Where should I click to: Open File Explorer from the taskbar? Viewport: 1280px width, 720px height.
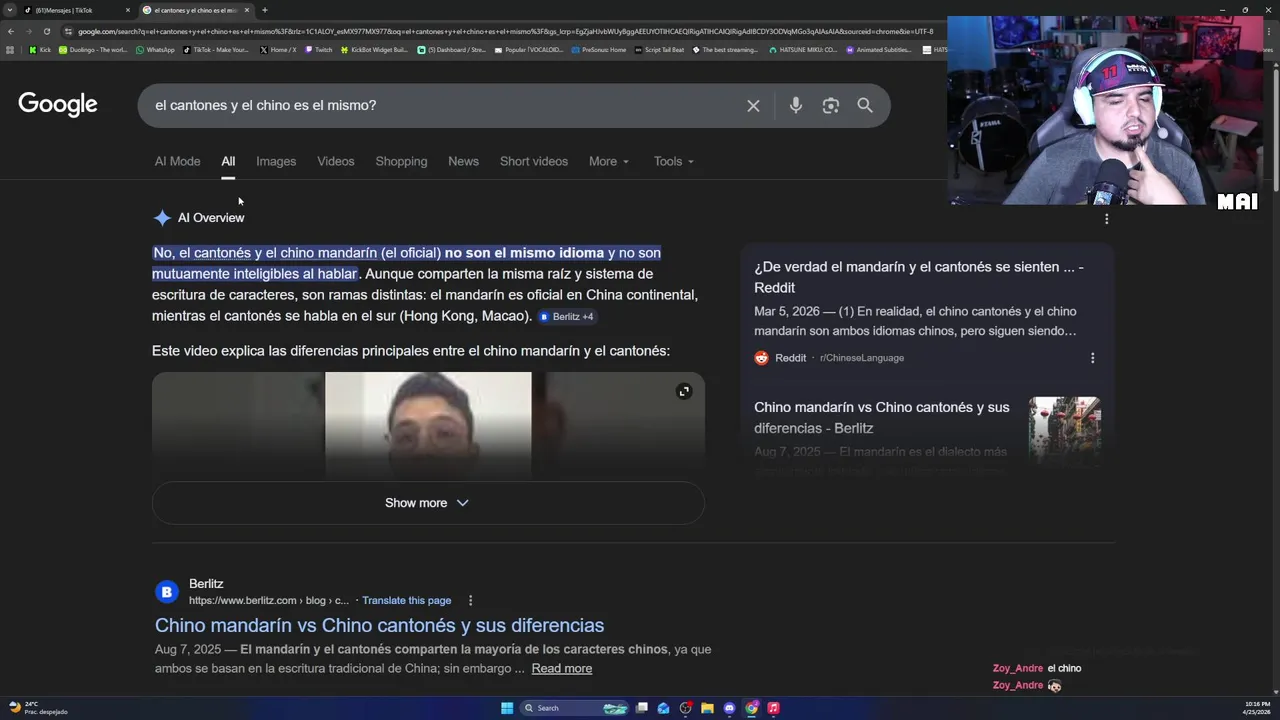(x=707, y=708)
